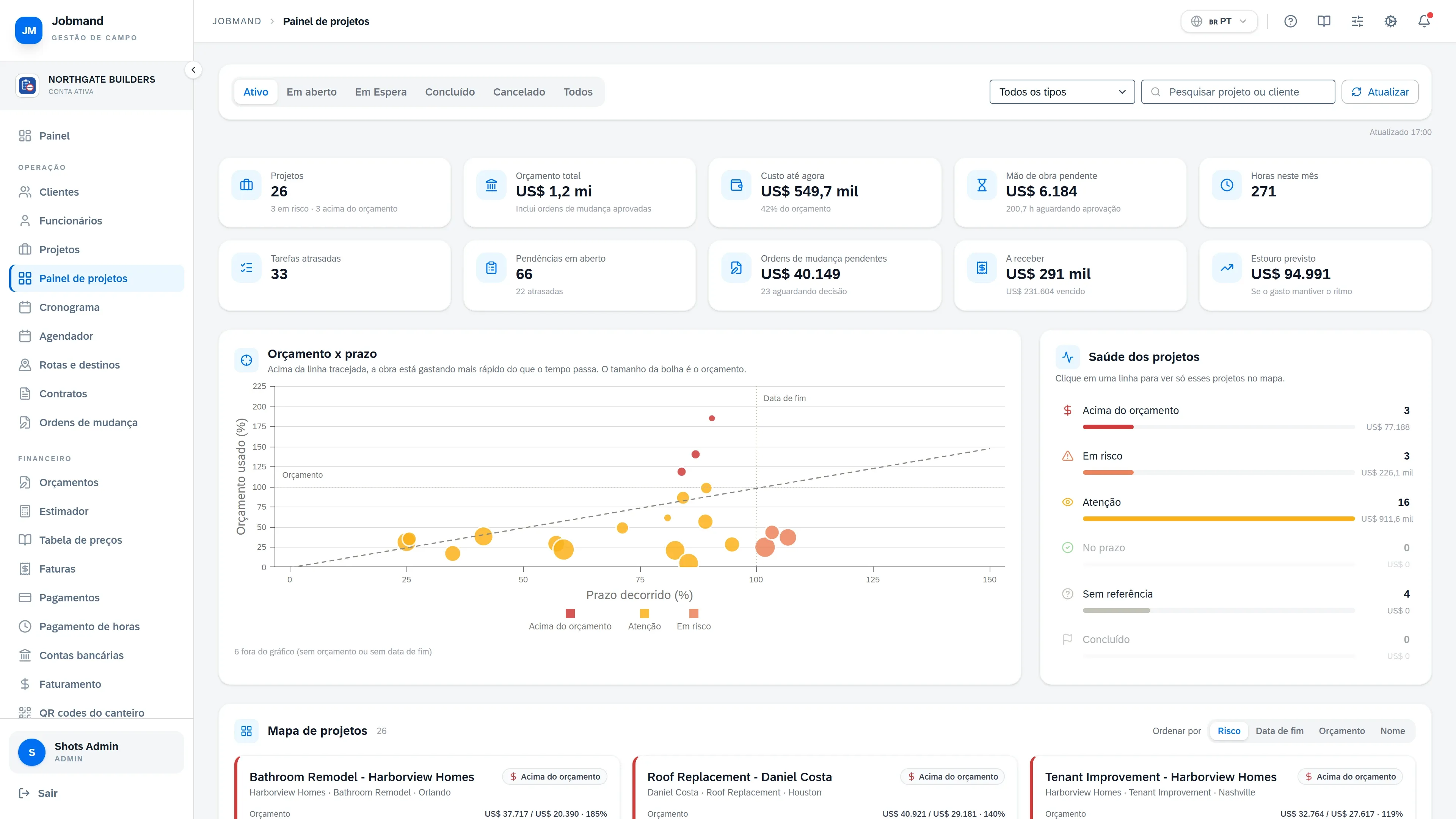
Task: Switch to the Concluído tab
Action: (450, 91)
